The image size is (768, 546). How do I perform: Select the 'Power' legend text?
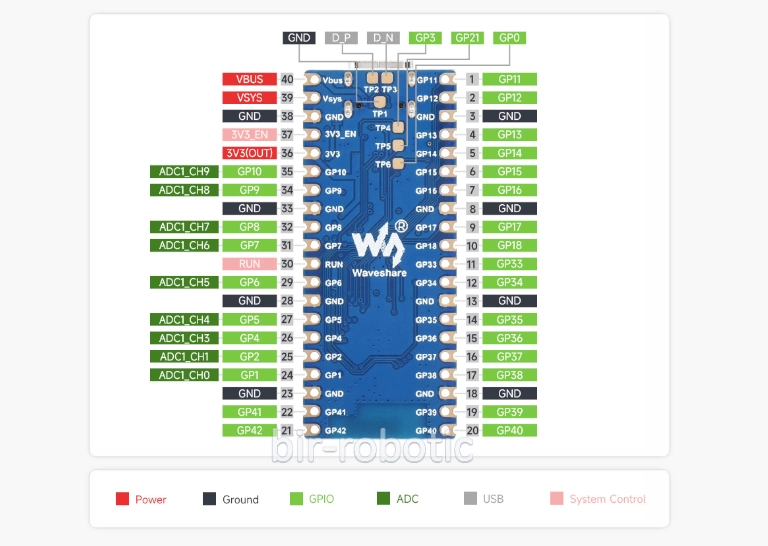pos(151,499)
